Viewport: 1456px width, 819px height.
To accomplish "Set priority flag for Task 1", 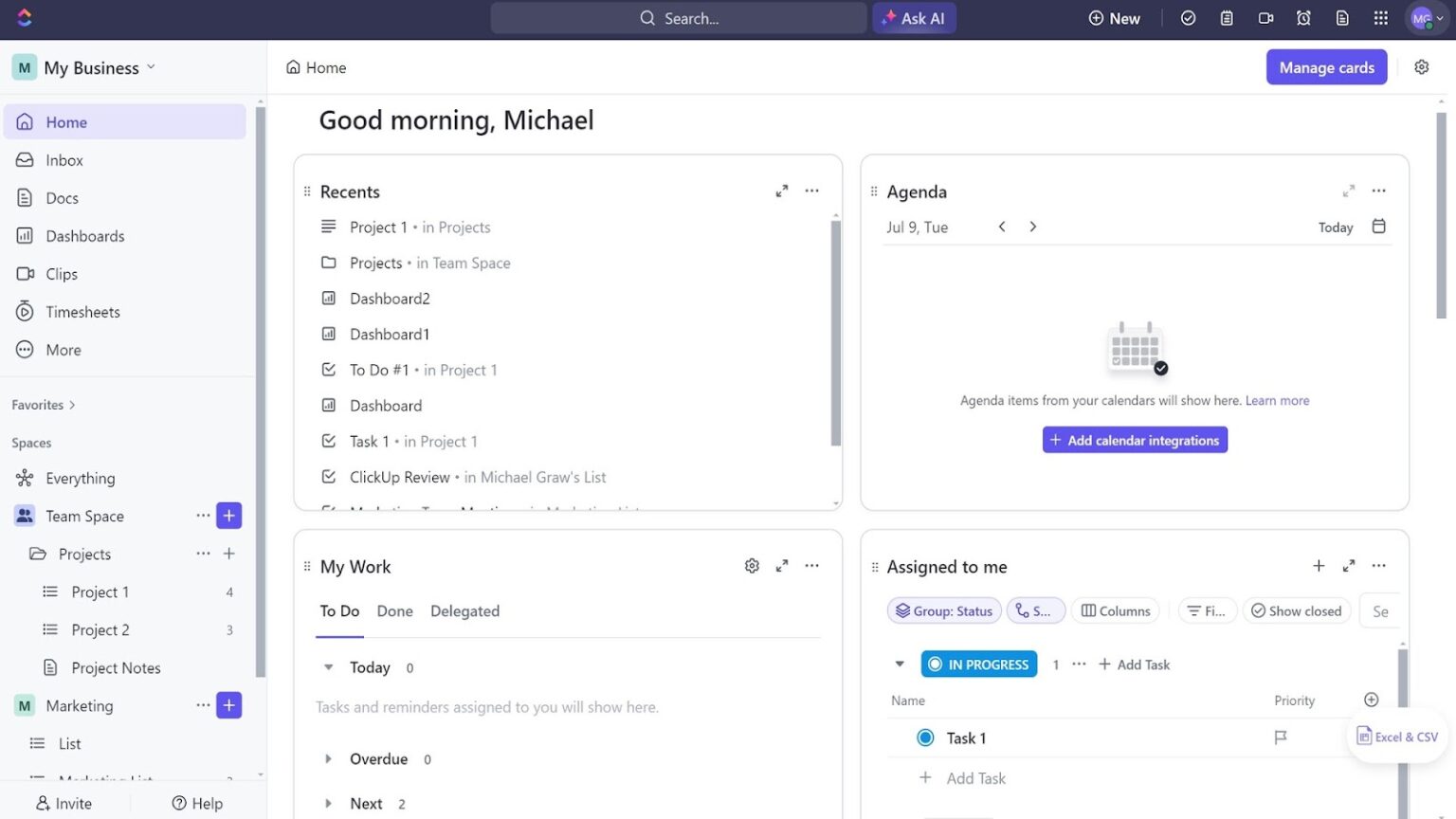I will tap(1281, 737).
